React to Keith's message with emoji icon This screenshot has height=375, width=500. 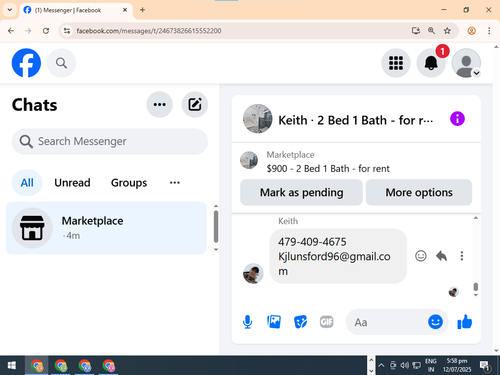421,256
